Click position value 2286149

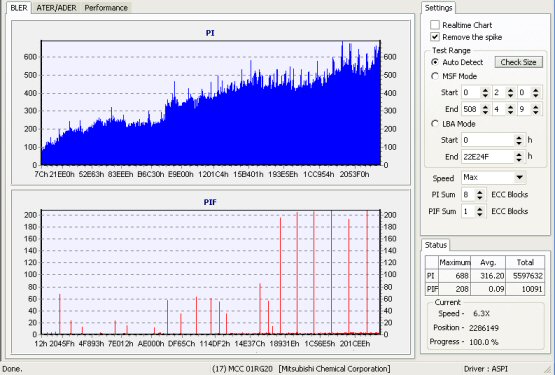484,328
